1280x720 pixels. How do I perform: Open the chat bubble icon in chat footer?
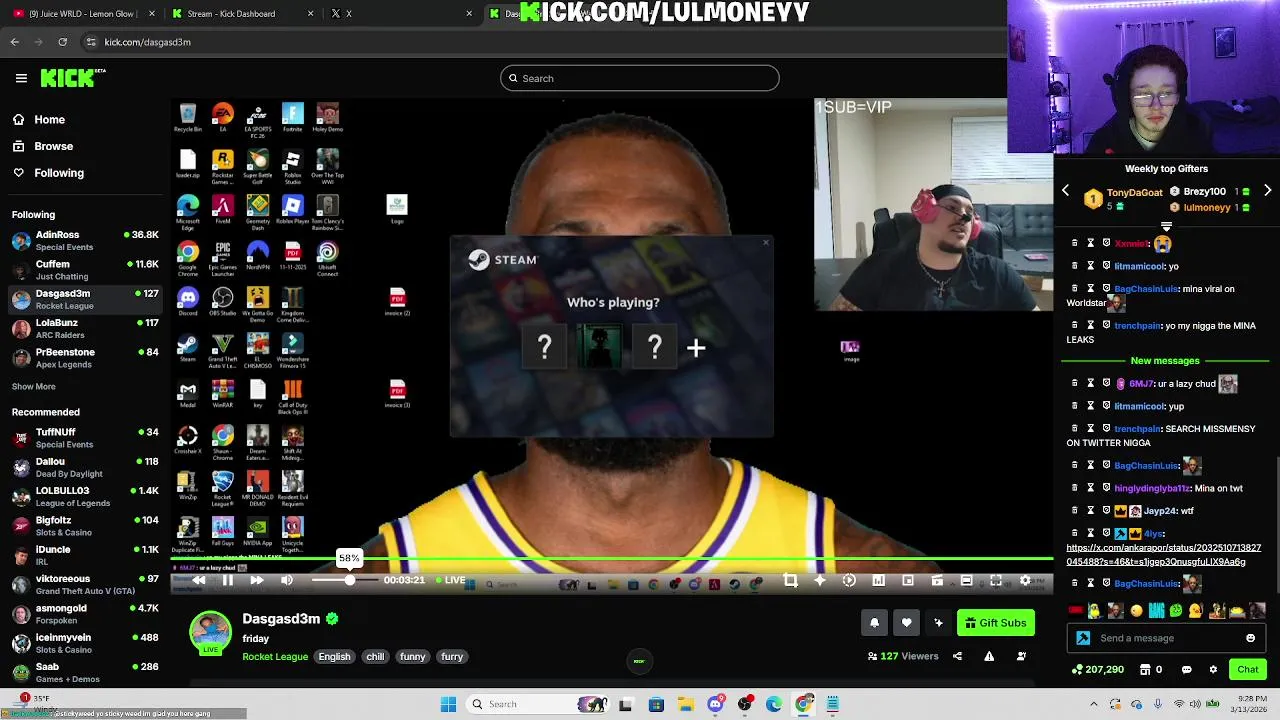(x=1187, y=669)
